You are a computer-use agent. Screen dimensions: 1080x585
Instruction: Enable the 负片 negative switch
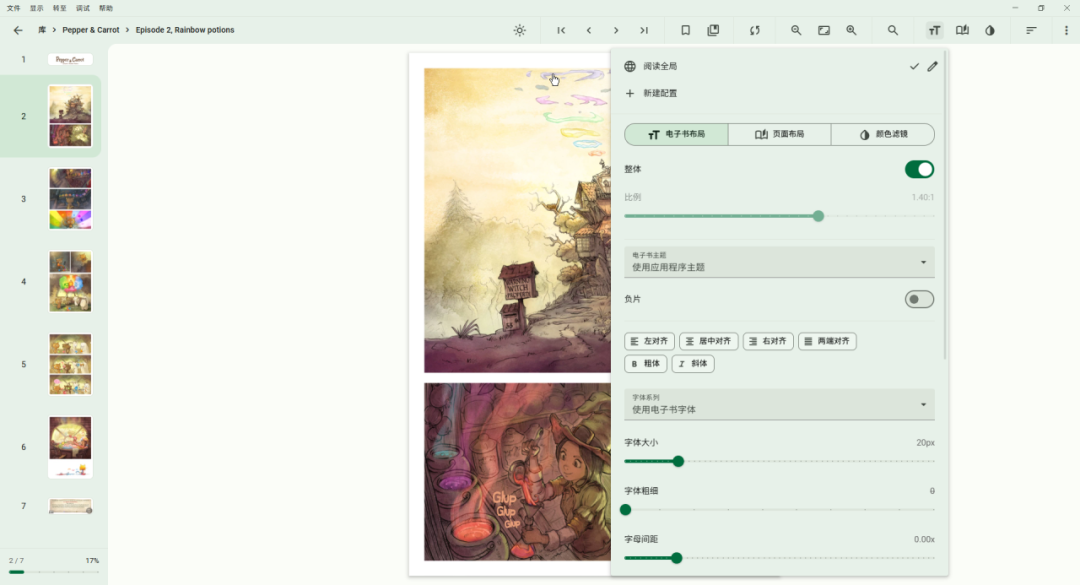click(x=920, y=299)
